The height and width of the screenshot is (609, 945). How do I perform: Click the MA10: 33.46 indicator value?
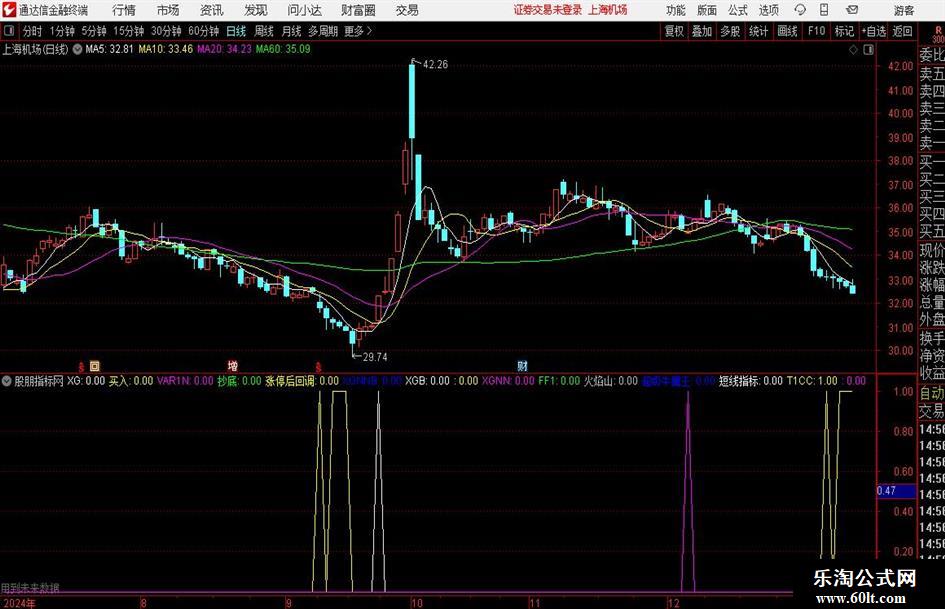tap(165, 49)
